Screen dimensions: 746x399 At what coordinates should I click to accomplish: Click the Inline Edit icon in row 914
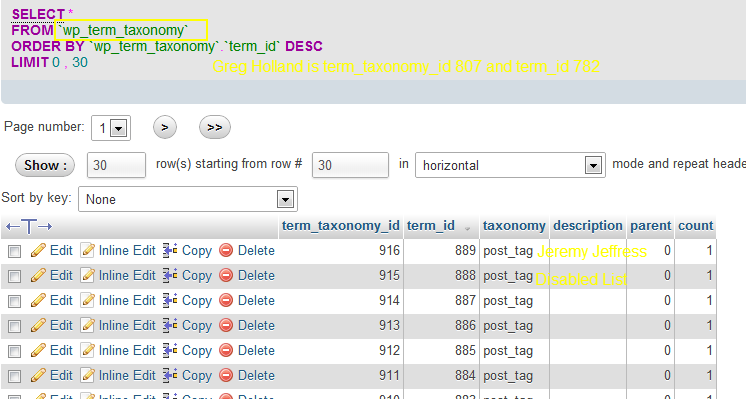88,300
